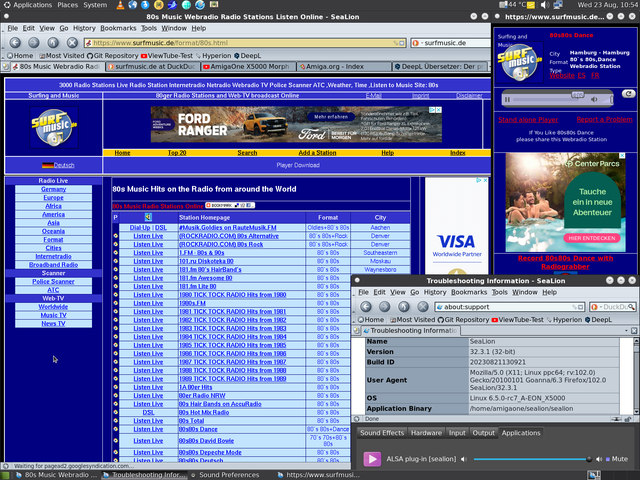Click the Deutsch language link

coord(64,165)
